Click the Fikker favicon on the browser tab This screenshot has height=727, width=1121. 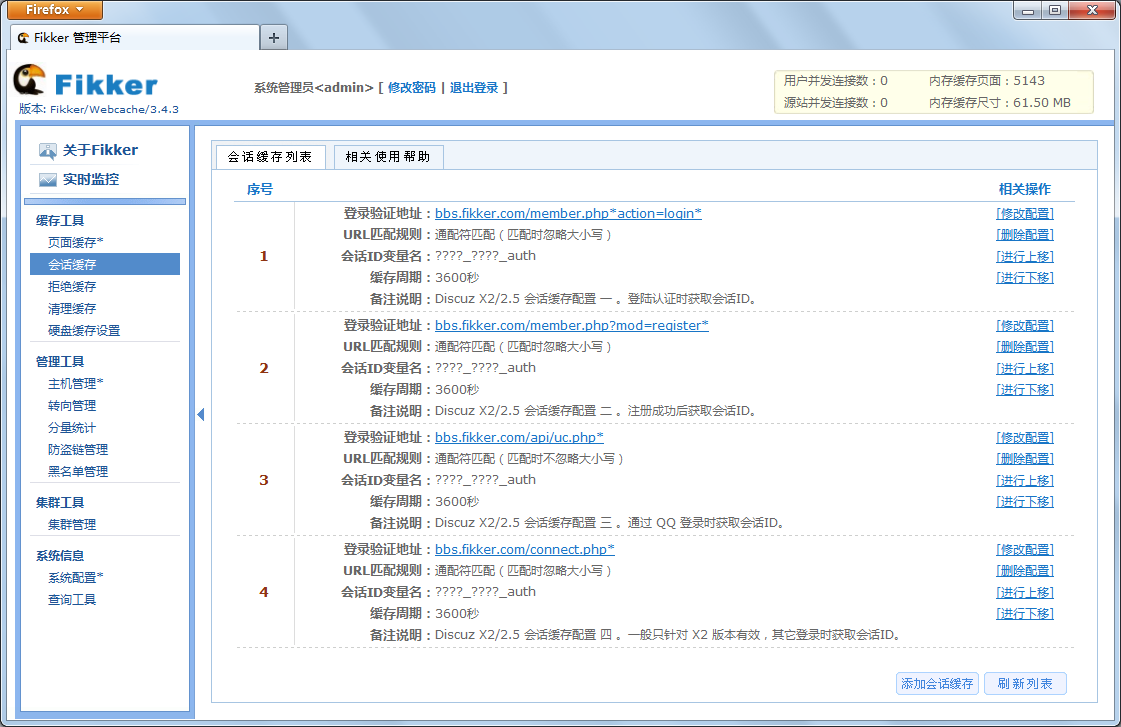(x=24, y=38)
